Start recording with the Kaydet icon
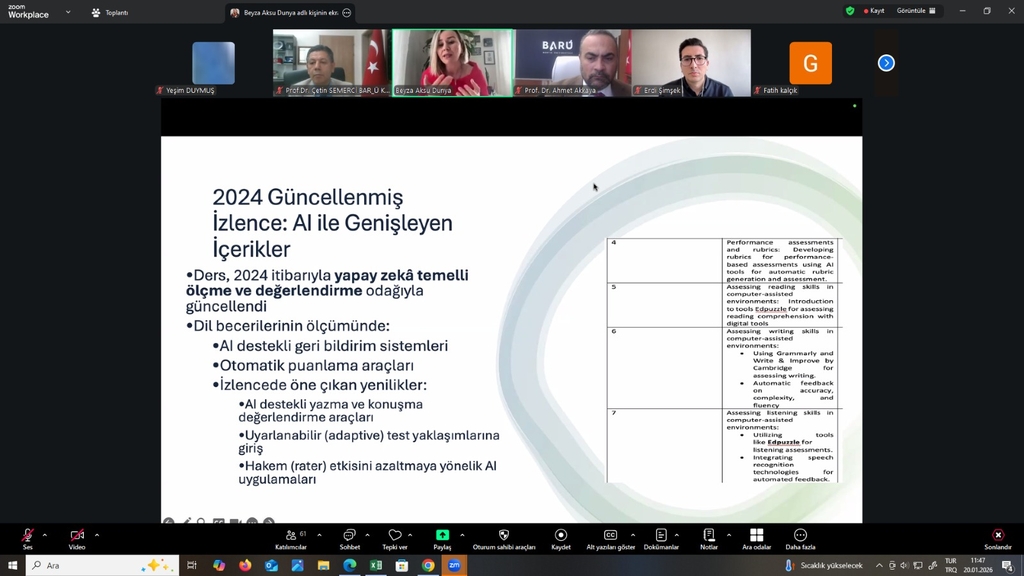Image resolution: width=1024 pixels, height=576 pixels. click(561, 536)
